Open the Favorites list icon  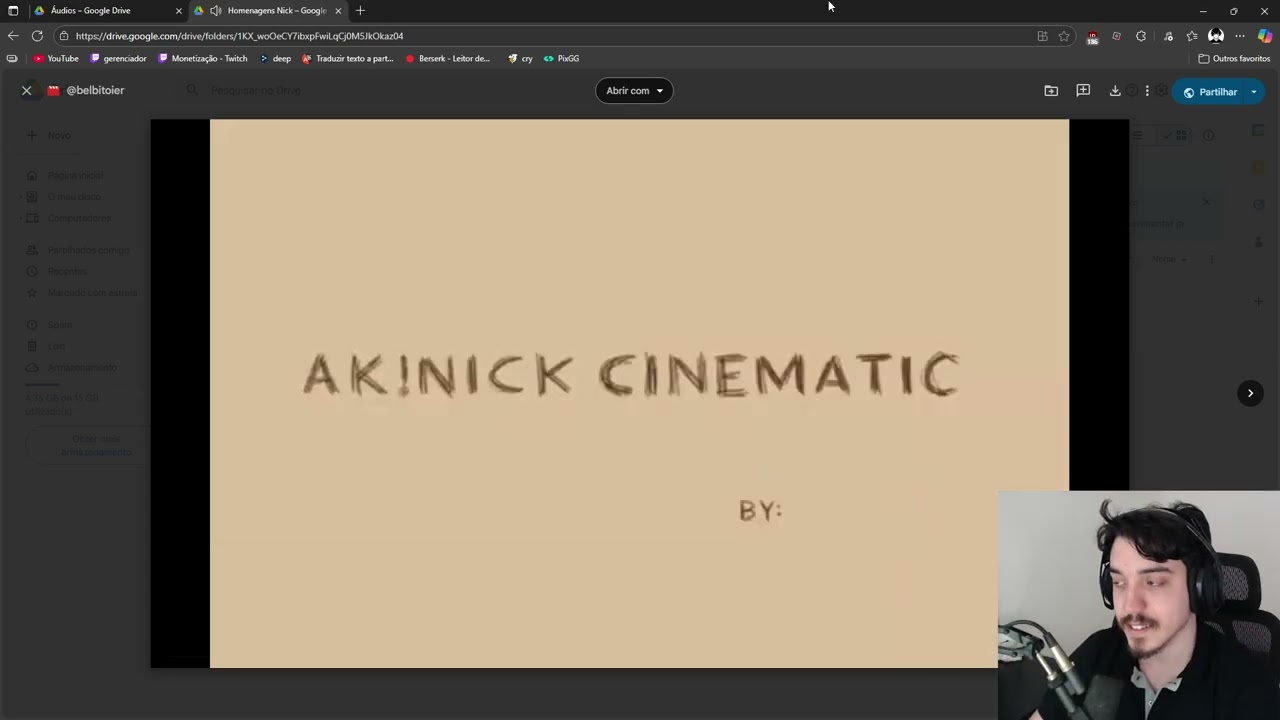(1192, 36)
